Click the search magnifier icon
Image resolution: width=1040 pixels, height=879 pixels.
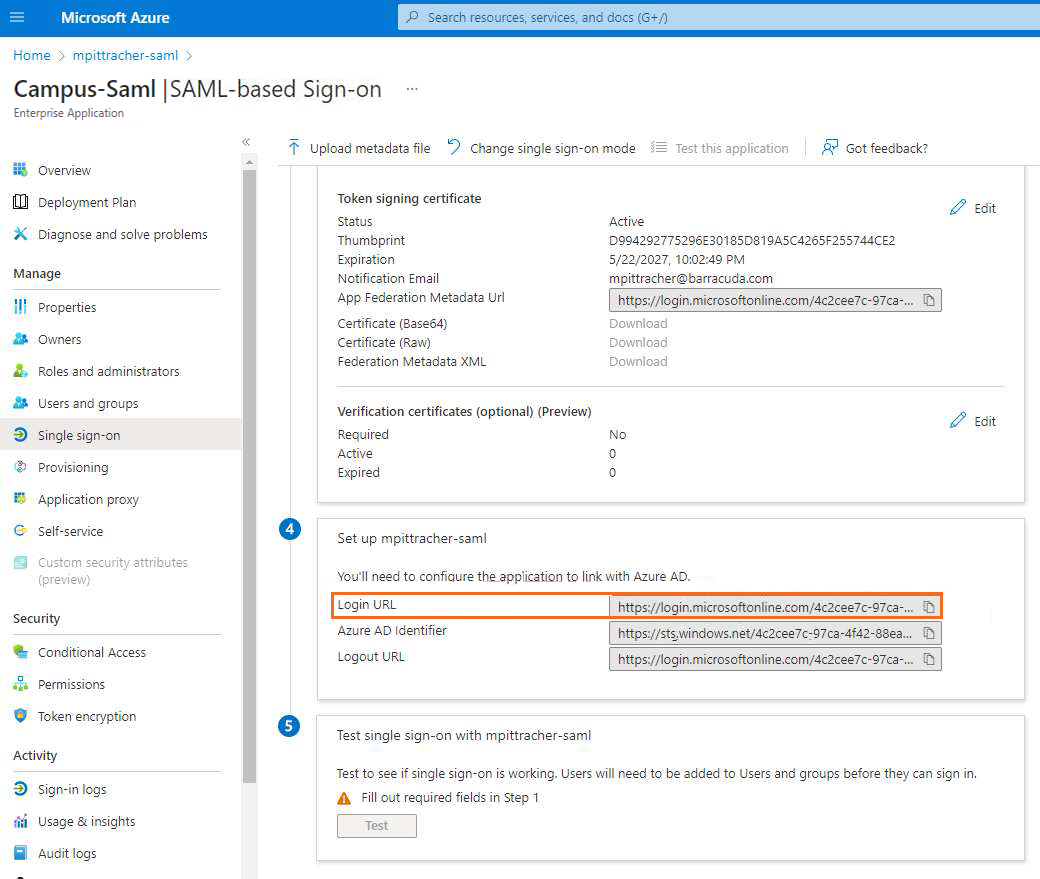(x=413, y=17)
